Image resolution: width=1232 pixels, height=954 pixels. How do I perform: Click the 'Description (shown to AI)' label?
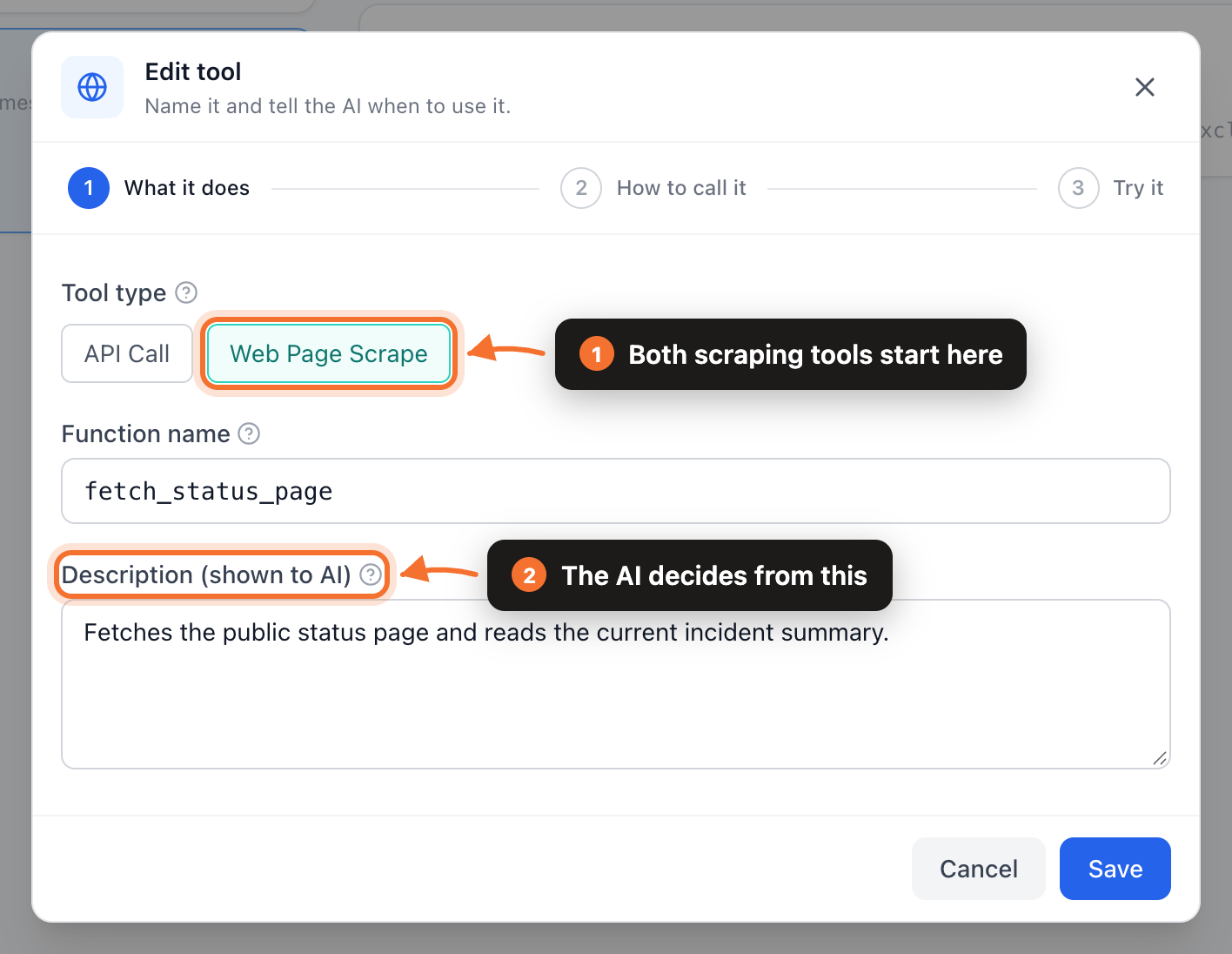click(x=206, y=574)
